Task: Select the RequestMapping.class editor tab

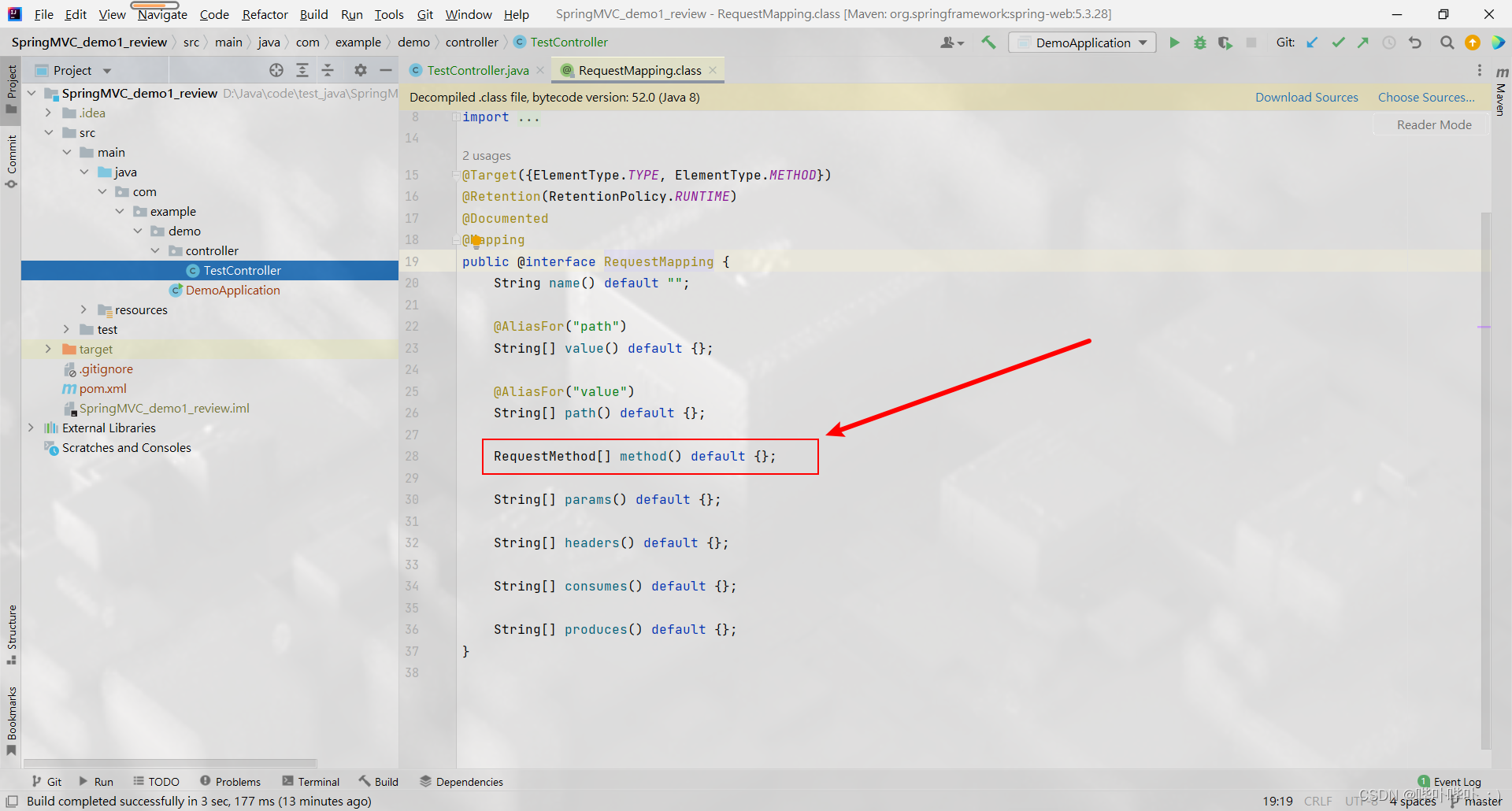Action: coord(639,70)
